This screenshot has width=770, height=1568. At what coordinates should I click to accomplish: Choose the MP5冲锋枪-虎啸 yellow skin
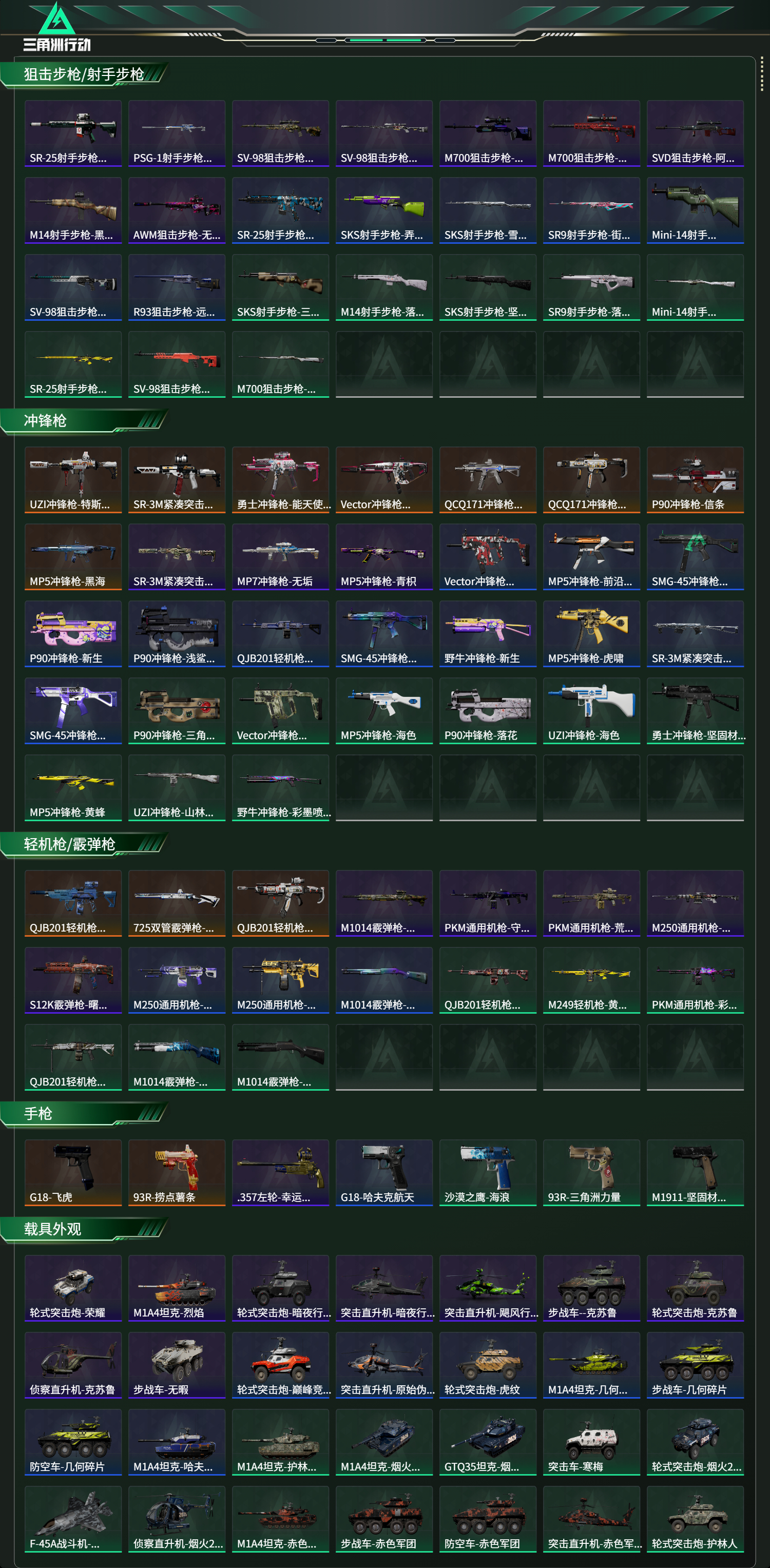[591, 634]
